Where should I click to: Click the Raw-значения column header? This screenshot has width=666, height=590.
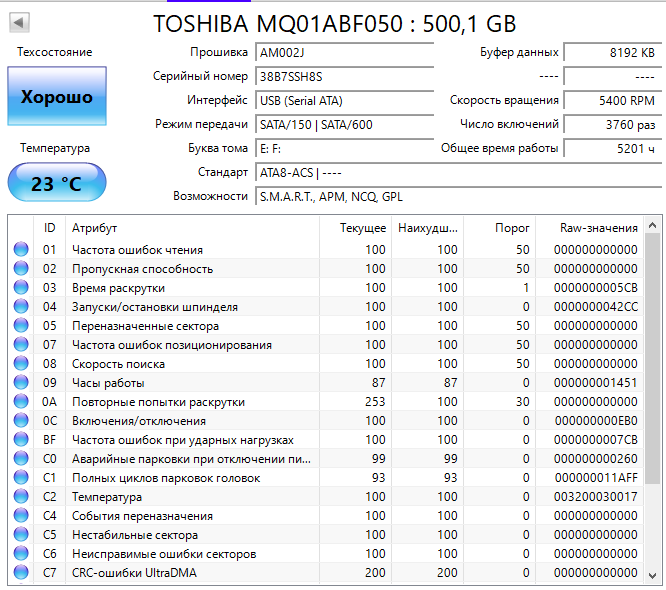tap(600, 228)
